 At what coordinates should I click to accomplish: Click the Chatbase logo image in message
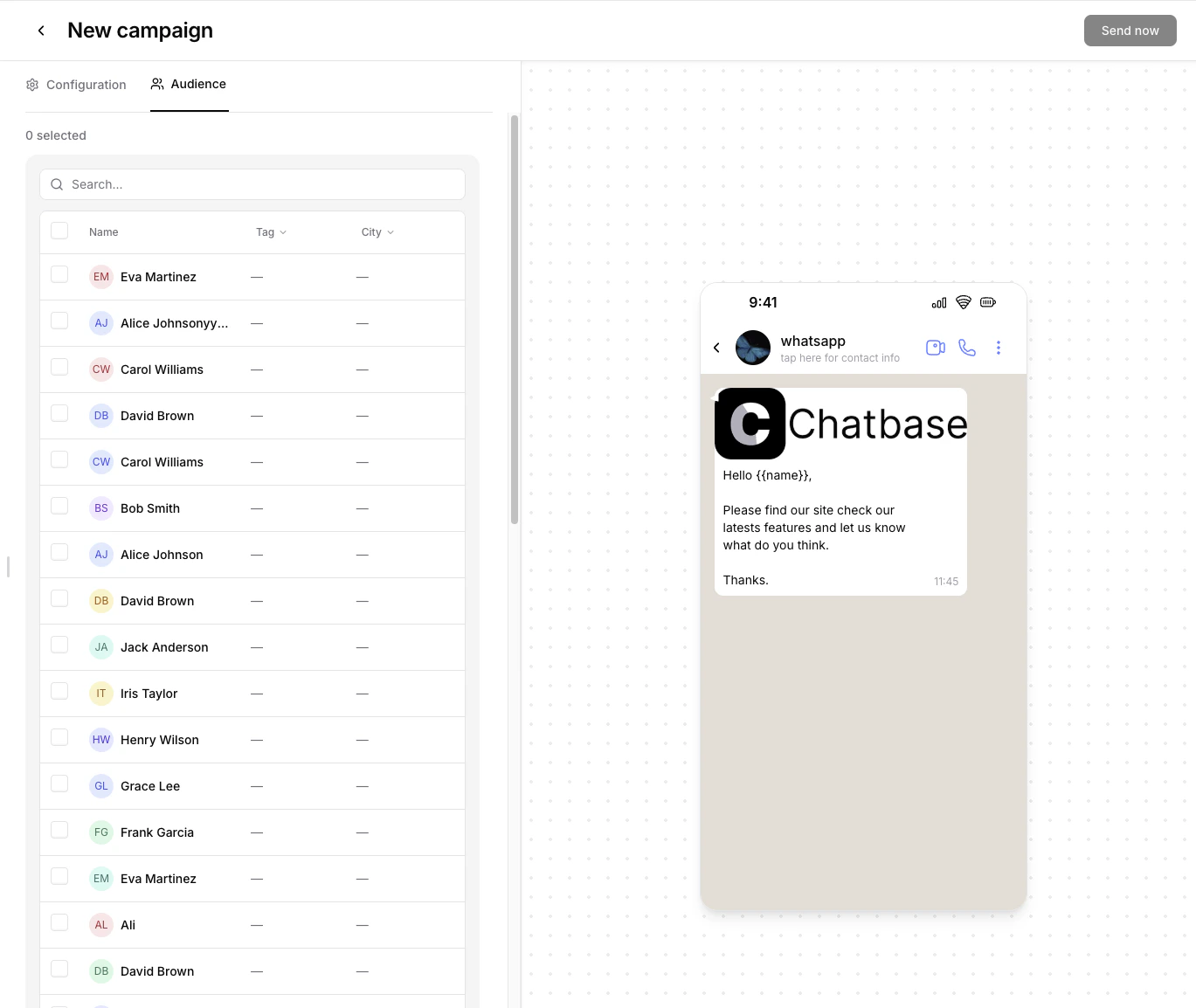[x=840, y=424]
